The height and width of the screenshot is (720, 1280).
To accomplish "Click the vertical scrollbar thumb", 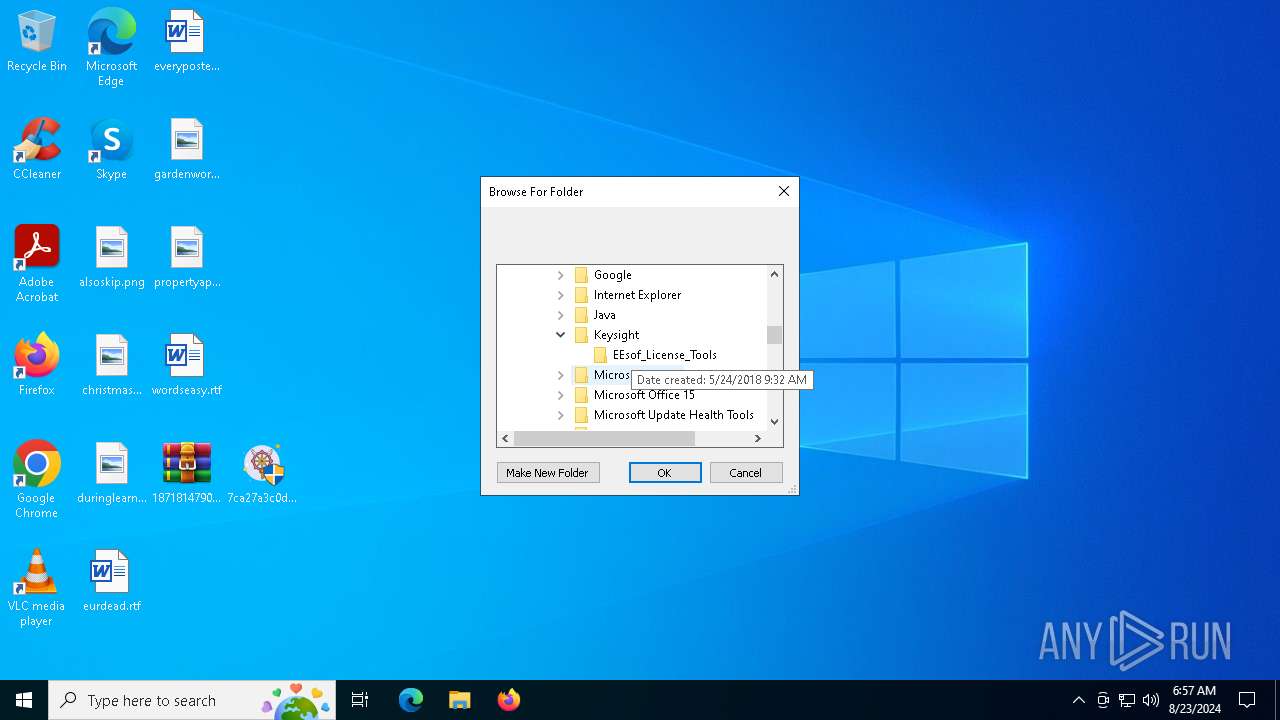I will (x=774, y=335).
